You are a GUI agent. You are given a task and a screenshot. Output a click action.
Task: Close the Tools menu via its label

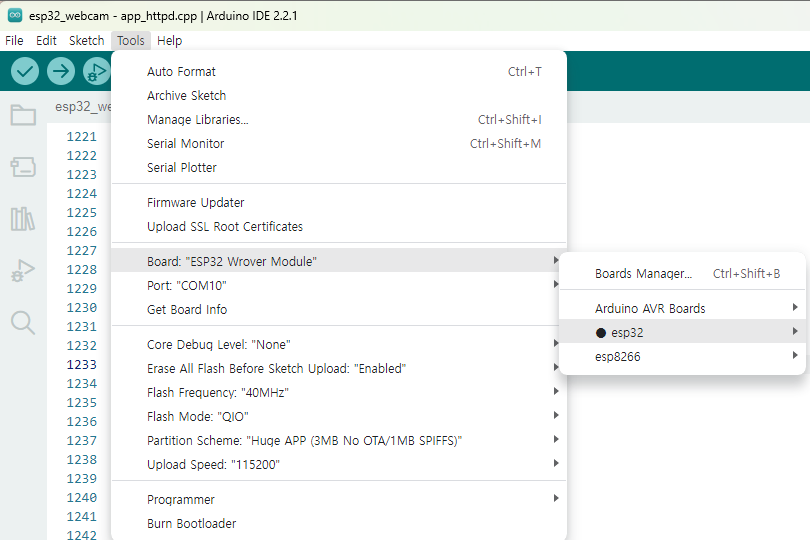pos(131,40)
